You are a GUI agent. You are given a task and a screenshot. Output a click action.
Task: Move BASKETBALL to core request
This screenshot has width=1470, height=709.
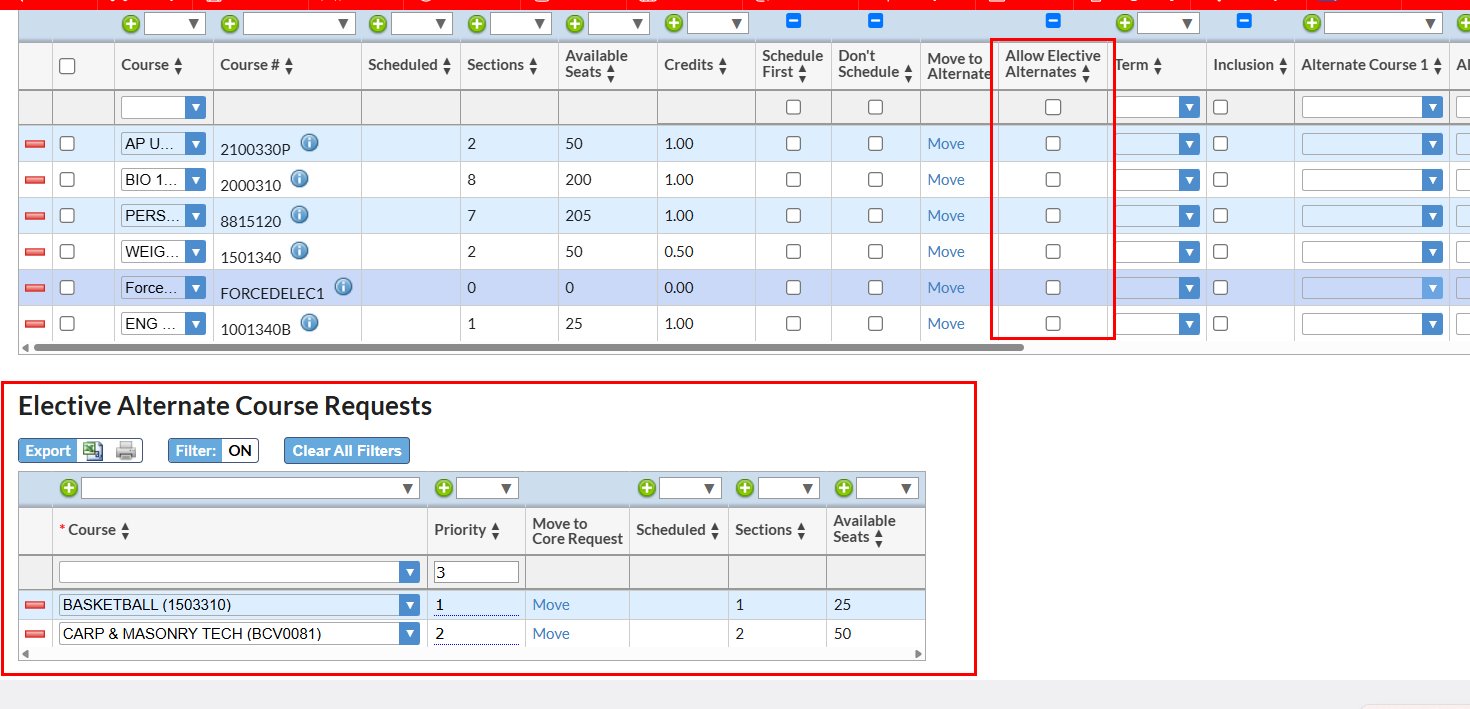point(551,605)
